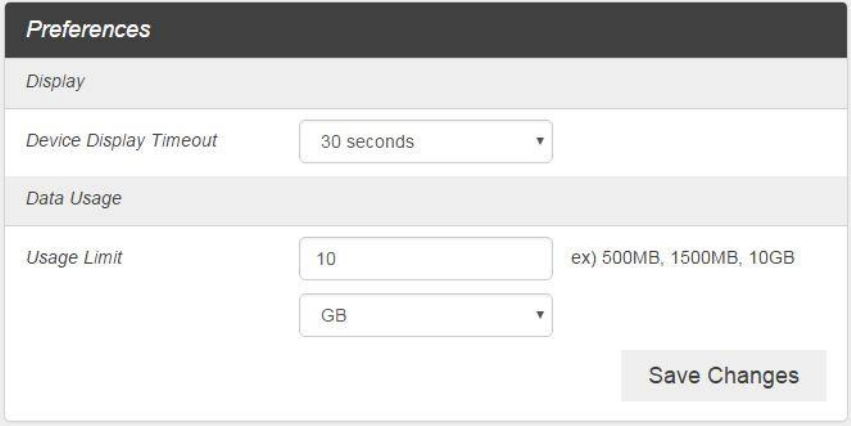The height and width of the screenshot is (426, 851).
Task: Place cursor in the usage limit number box
Action: click(x=425, y=259)
